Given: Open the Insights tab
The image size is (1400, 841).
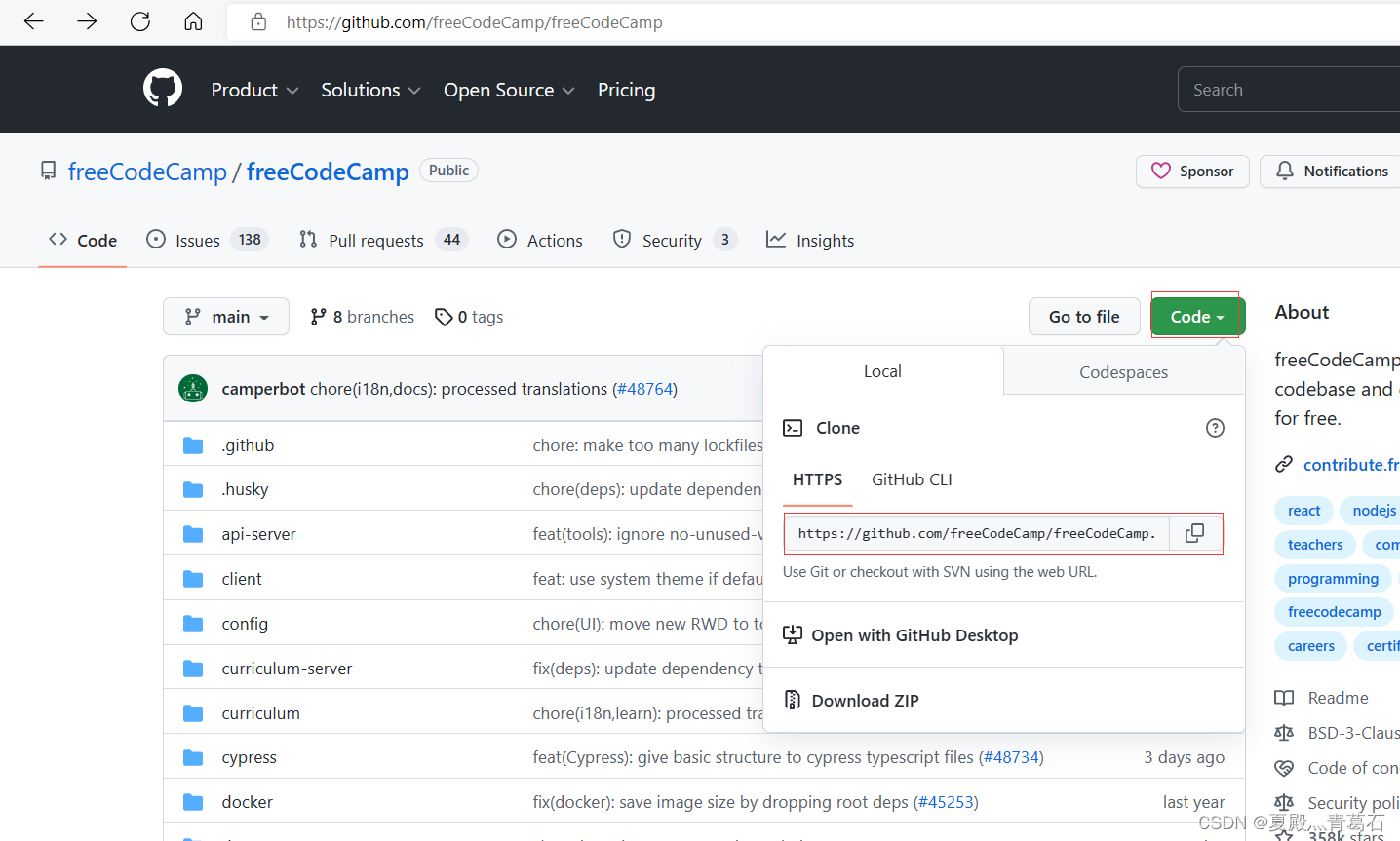Looking at the screenshot, I should (x=810, y=240).
